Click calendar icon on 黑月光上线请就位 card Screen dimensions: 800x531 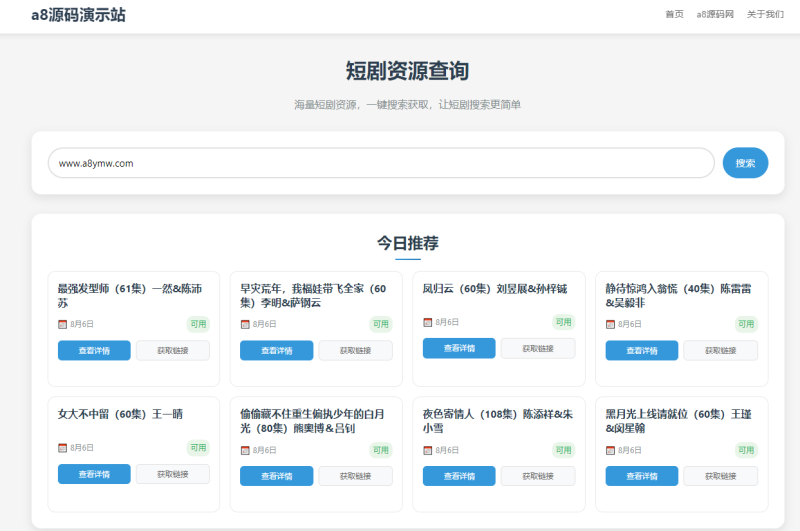coord(610,450)
